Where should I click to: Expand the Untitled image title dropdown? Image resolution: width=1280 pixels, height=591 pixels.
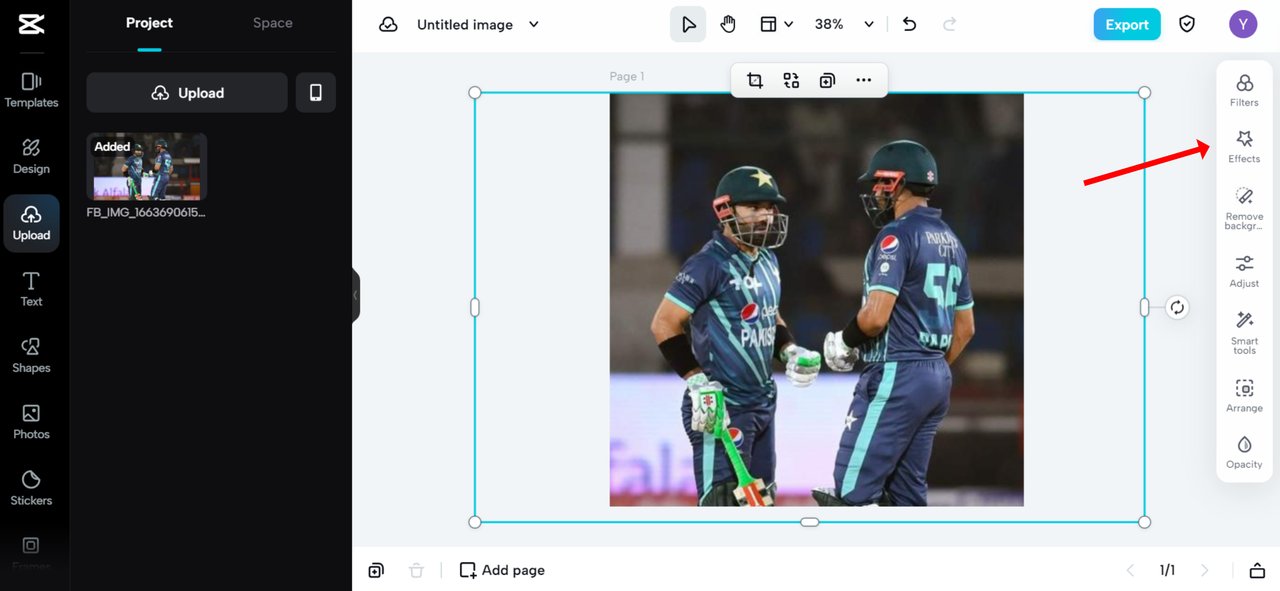point(534,24)
